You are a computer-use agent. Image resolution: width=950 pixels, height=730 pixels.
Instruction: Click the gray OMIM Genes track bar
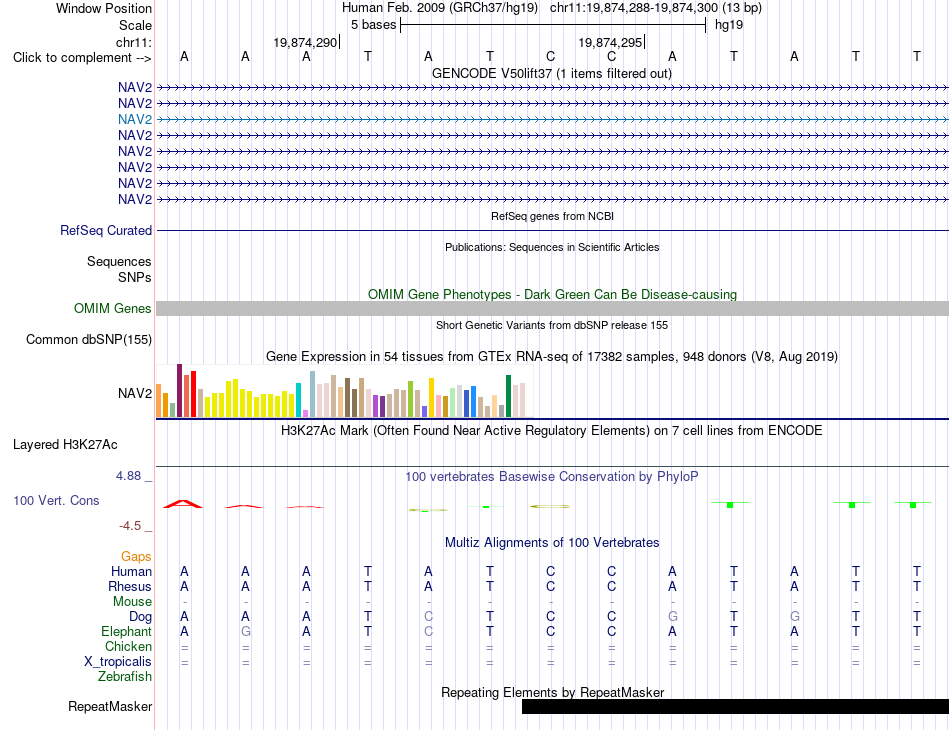tap(552, 308)
